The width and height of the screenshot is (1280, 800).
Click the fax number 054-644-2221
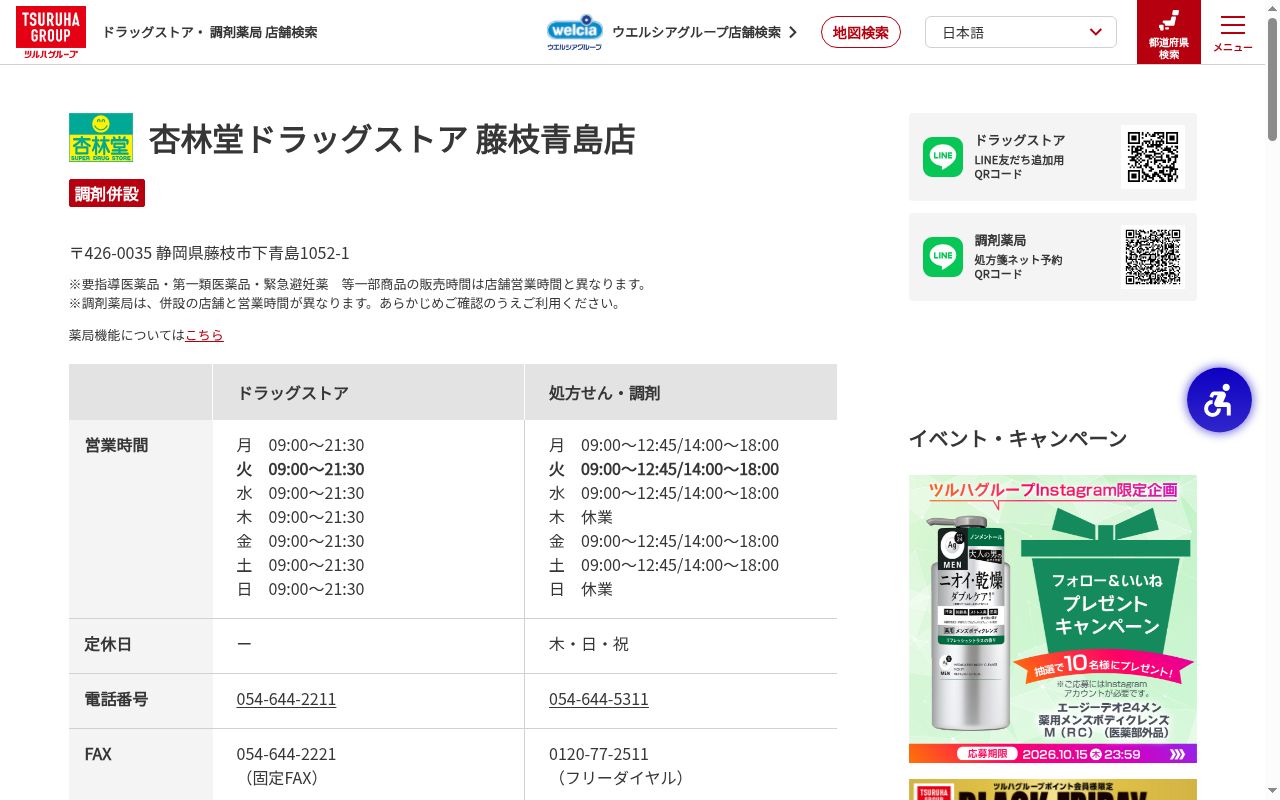286,754
